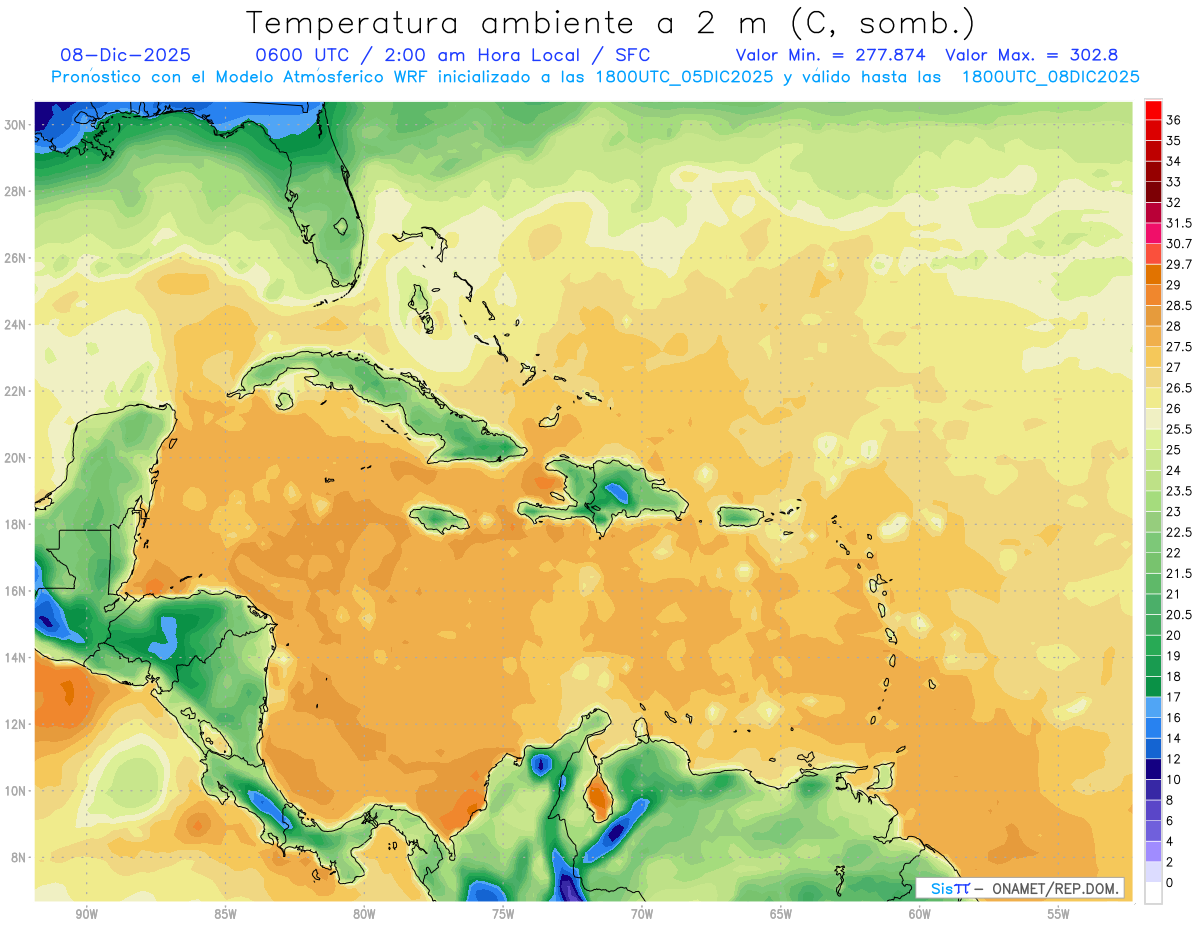Click the '90W' longitude label
The image size is (1200, 927).
pos(87,915)
